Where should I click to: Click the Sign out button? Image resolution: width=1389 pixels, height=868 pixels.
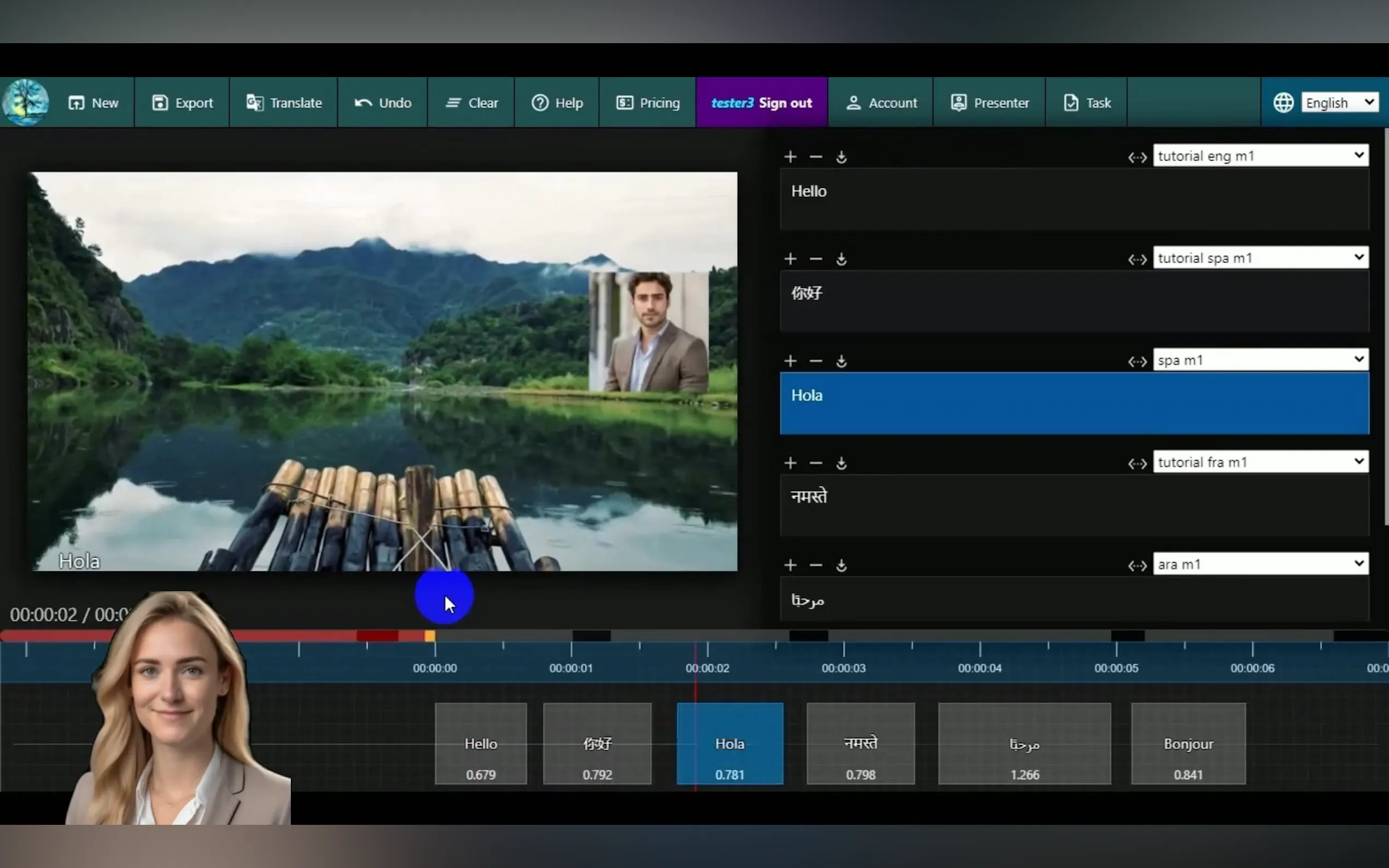point(785,103)
